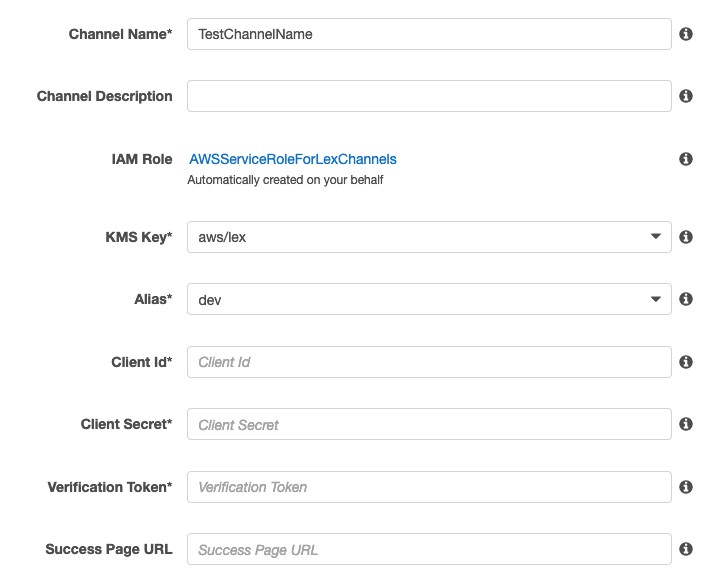Screen dimensions: 725x584
Task: Click the 'Channel Description' label
Action: (x=104, y=96)
